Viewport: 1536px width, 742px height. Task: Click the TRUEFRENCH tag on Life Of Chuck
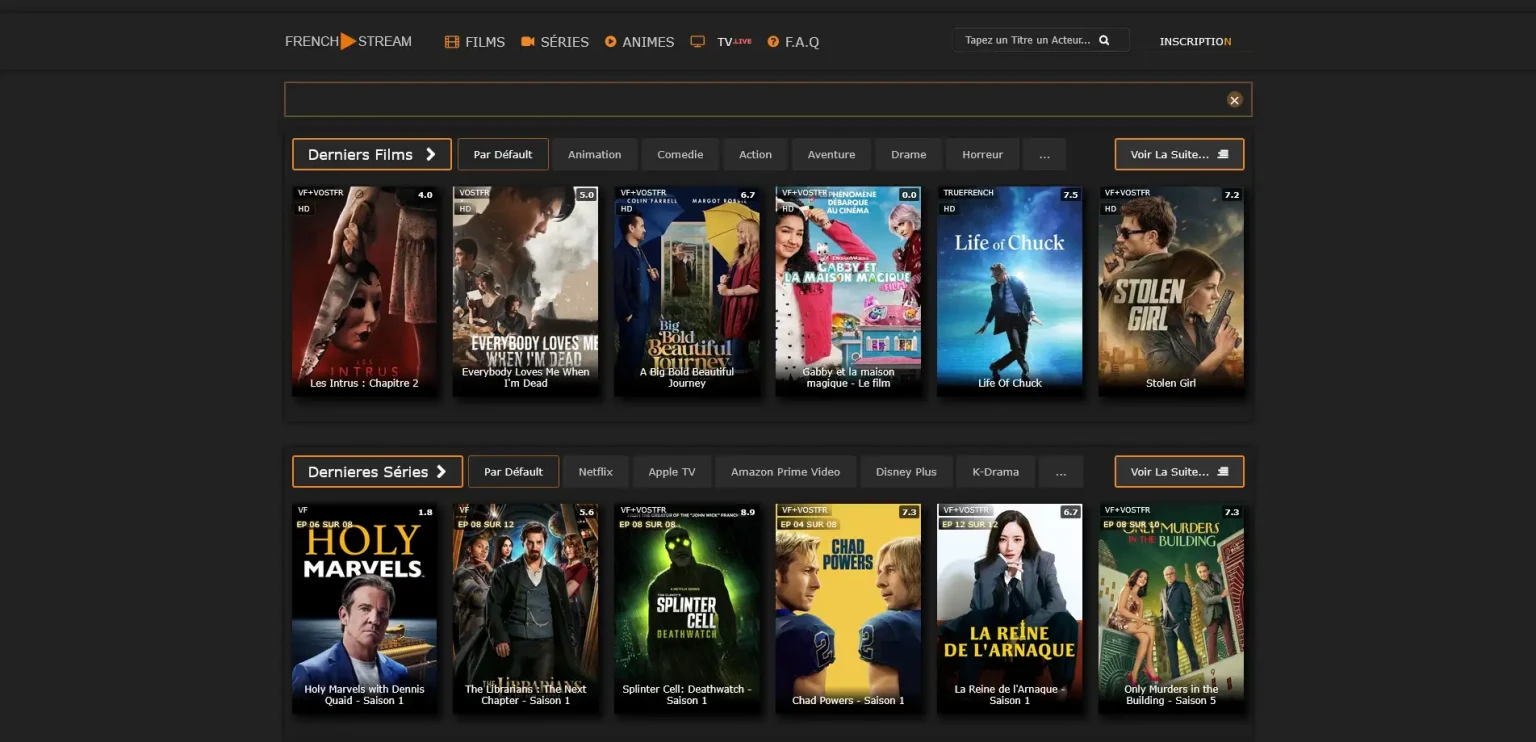[x=968, y=193]
